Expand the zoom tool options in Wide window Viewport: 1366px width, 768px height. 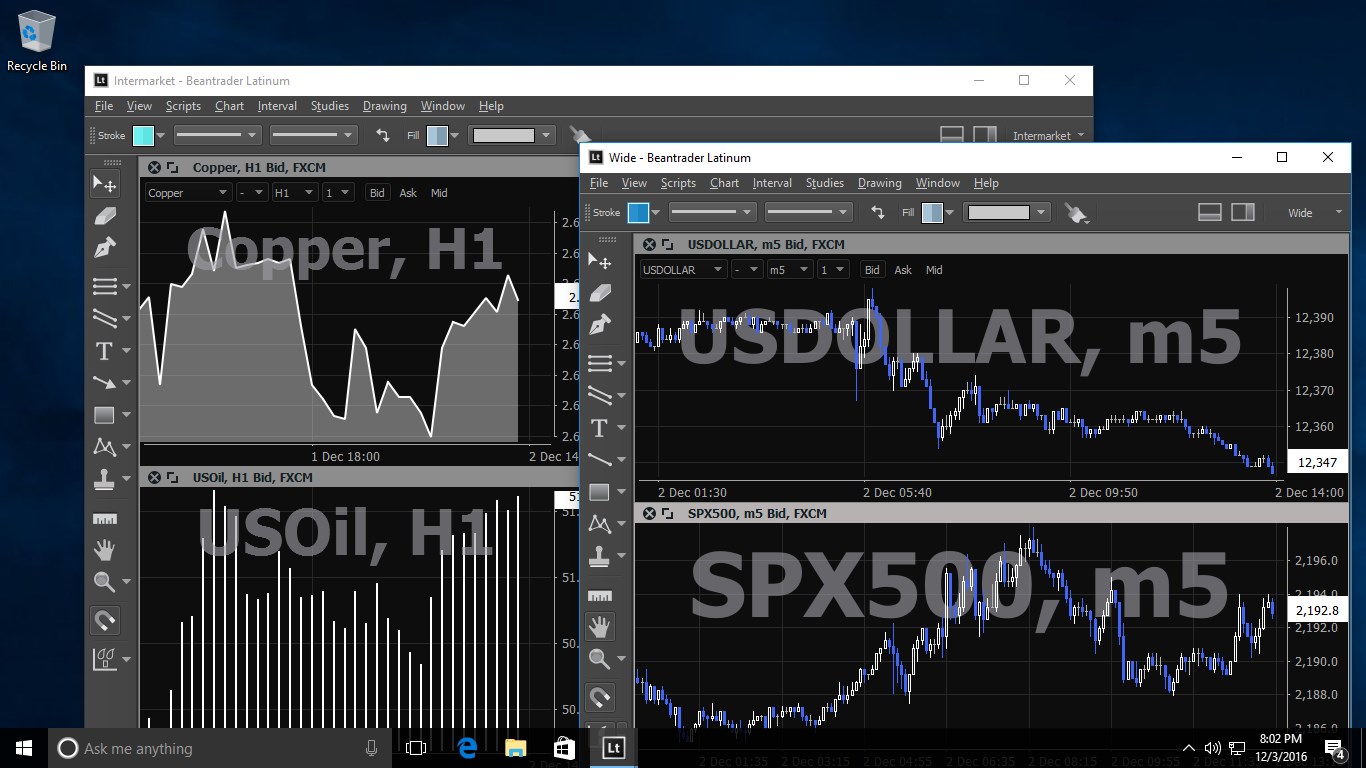pyautogui.click(x=621, y=659)
